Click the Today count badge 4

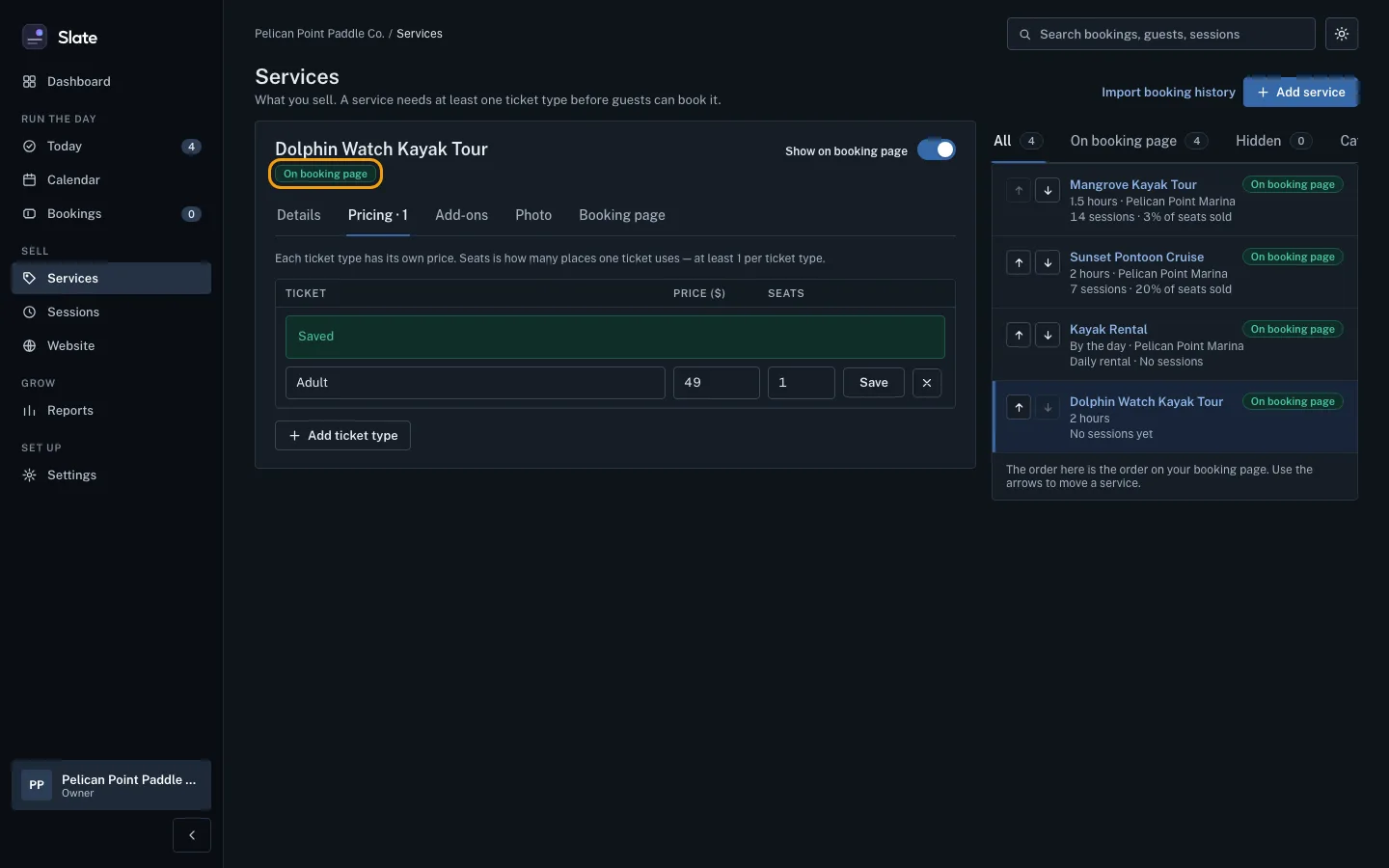[191, 147]
